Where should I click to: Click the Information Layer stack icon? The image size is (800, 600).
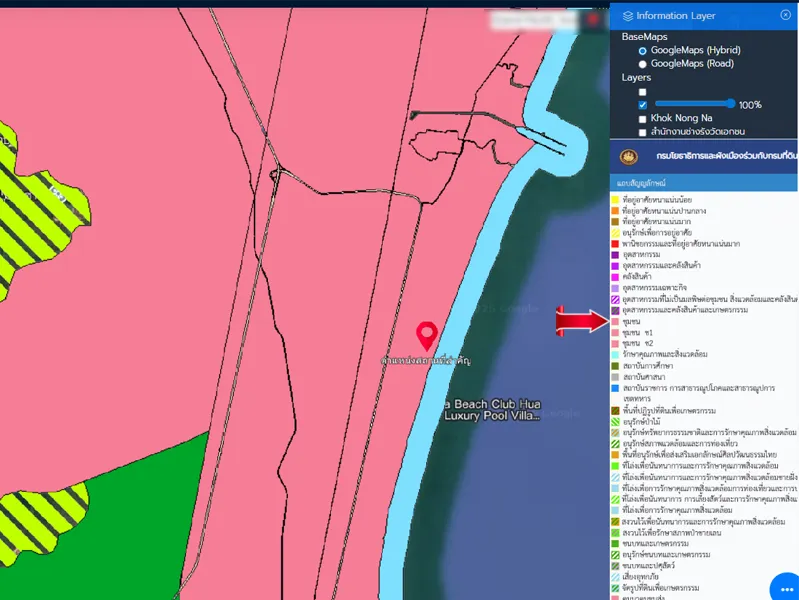[627, 16]
